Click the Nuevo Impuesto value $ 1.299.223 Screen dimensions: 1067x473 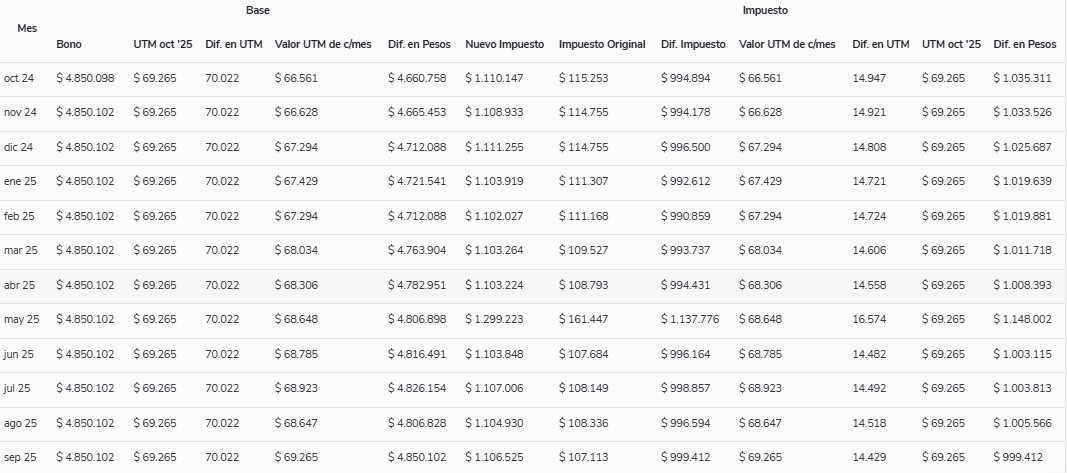[x=494, y=319]
